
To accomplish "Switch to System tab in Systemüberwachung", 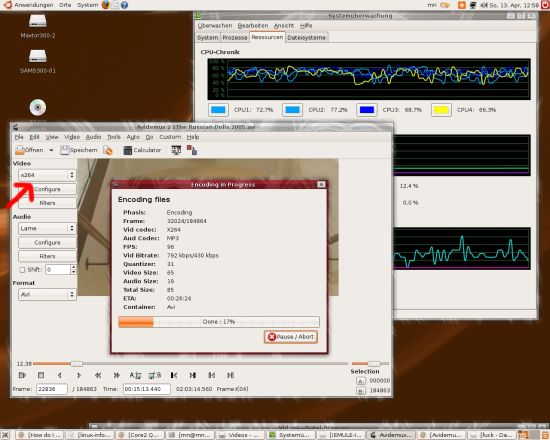I will 207,38.
